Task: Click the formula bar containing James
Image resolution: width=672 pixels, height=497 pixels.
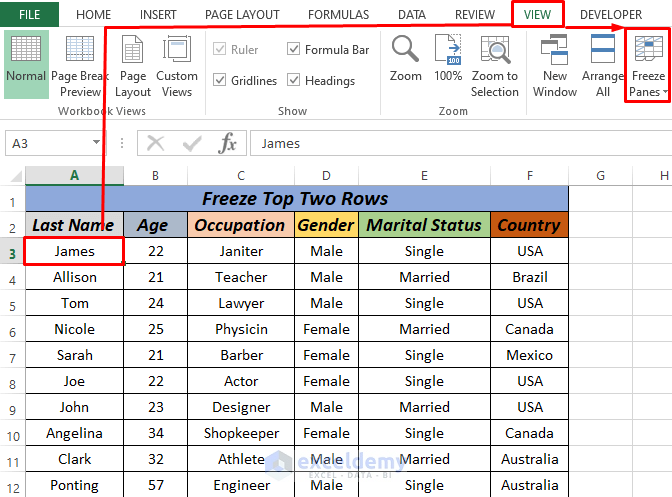Action: [x=461, y=143]
